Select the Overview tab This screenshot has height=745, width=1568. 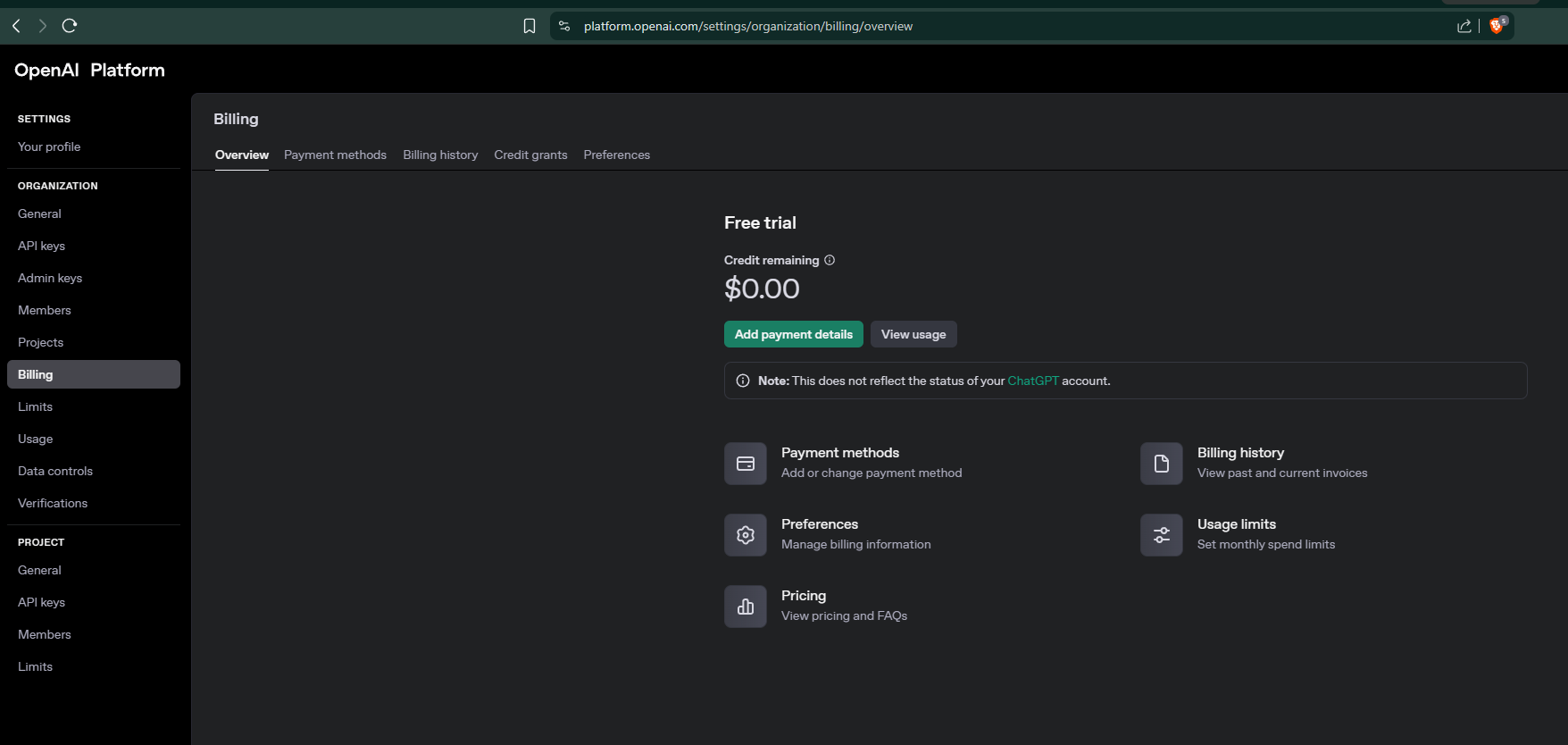click(x=242, y=155)
